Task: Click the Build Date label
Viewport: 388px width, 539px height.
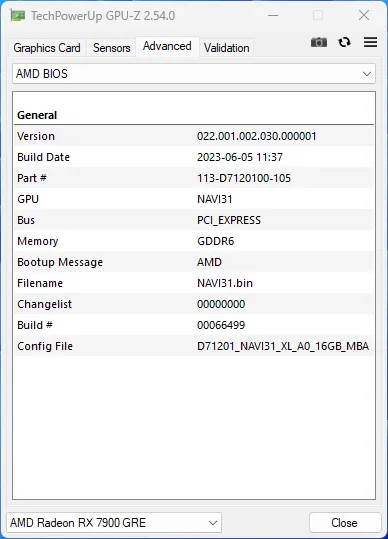Action: click(43, 157)
